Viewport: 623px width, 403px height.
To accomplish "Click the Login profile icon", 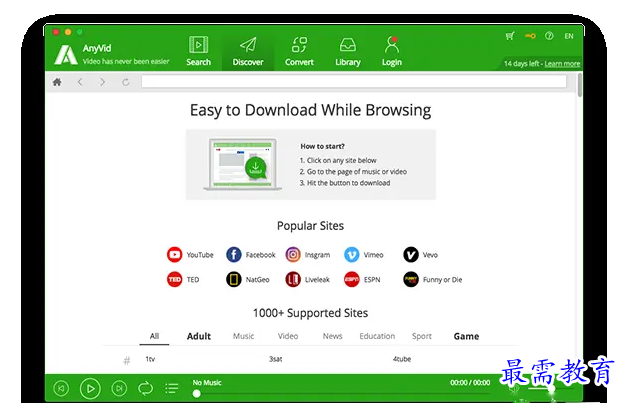I will [391, 50].
